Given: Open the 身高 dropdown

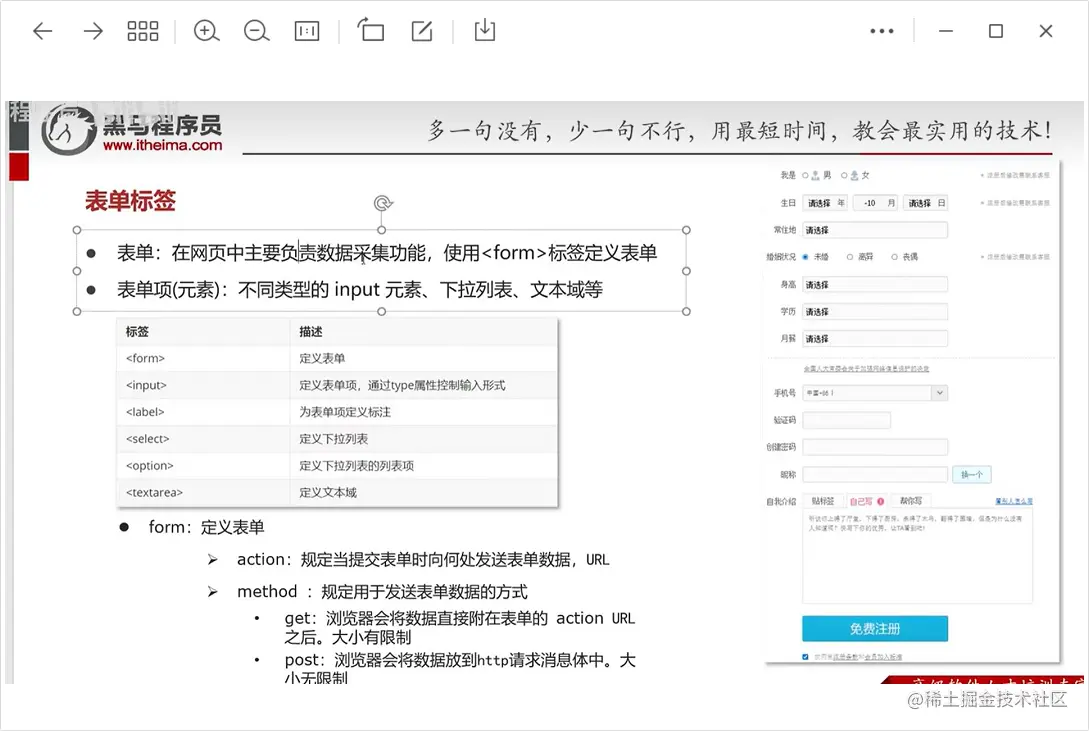Looking at the screenshot, I should coord(875,285).
